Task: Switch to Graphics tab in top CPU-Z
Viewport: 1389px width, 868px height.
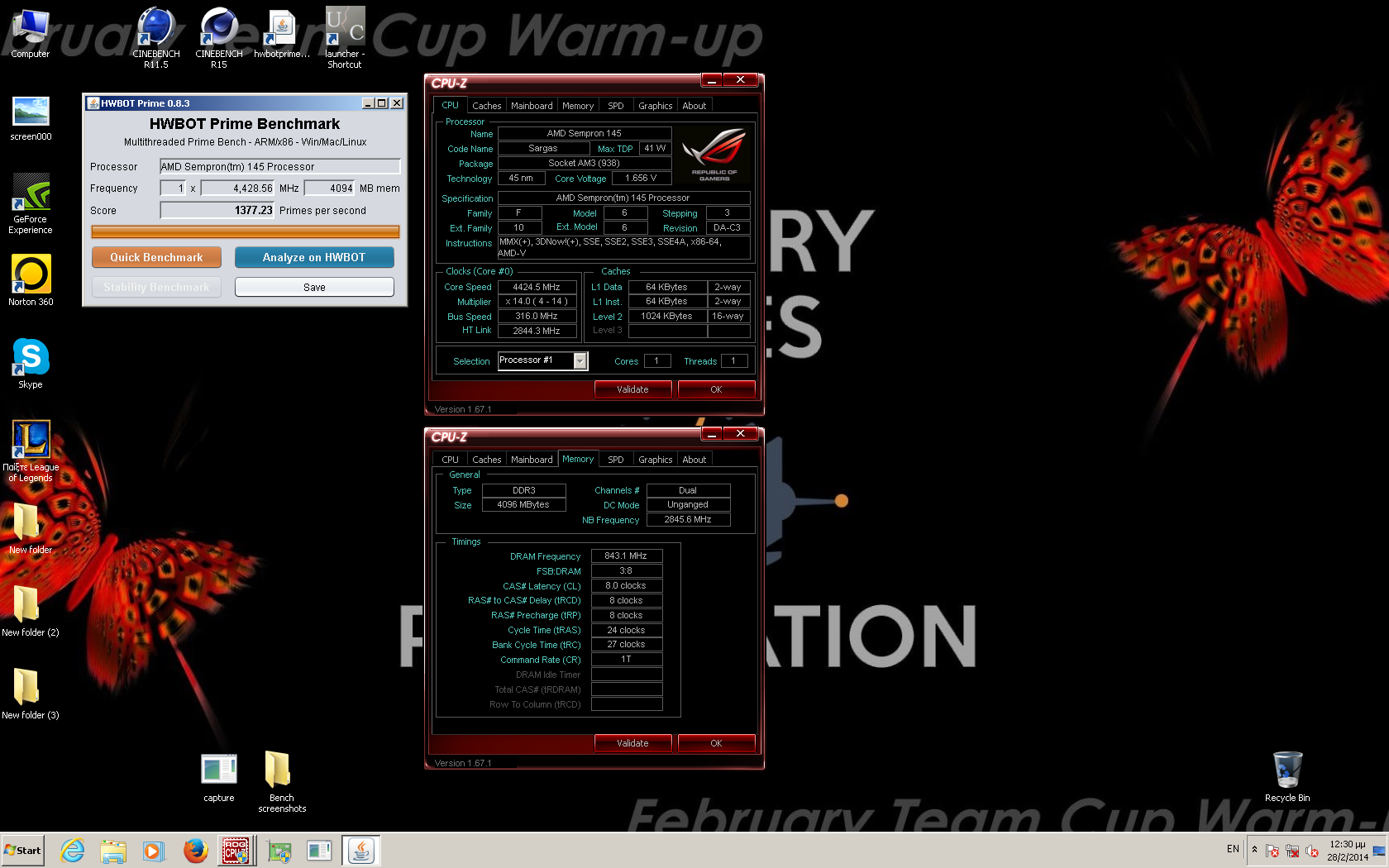Action: point(656,106)
